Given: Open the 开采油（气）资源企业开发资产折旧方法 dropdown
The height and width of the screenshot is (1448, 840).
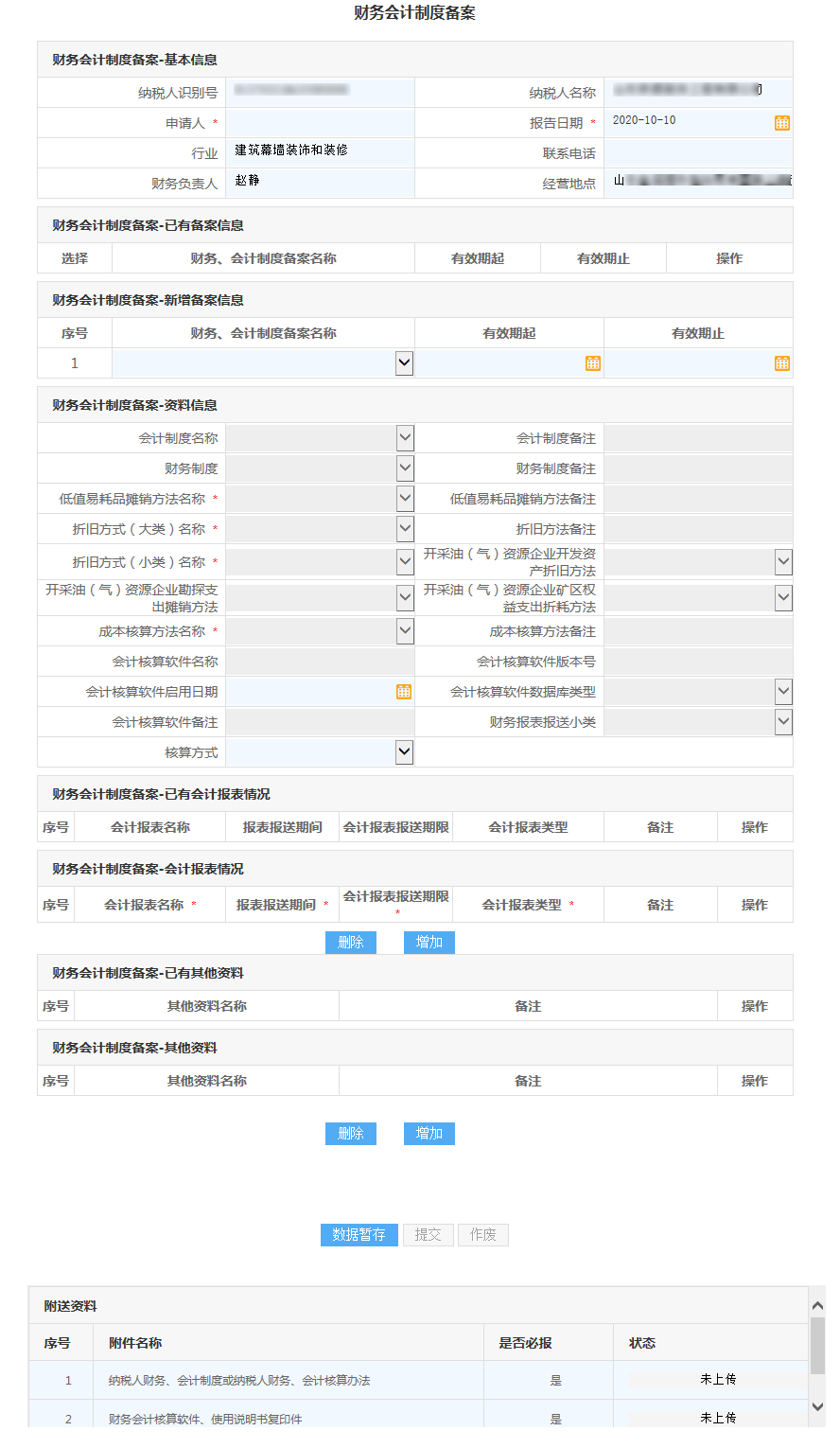Looking at the screenshot, I should [x=783, y=561].
